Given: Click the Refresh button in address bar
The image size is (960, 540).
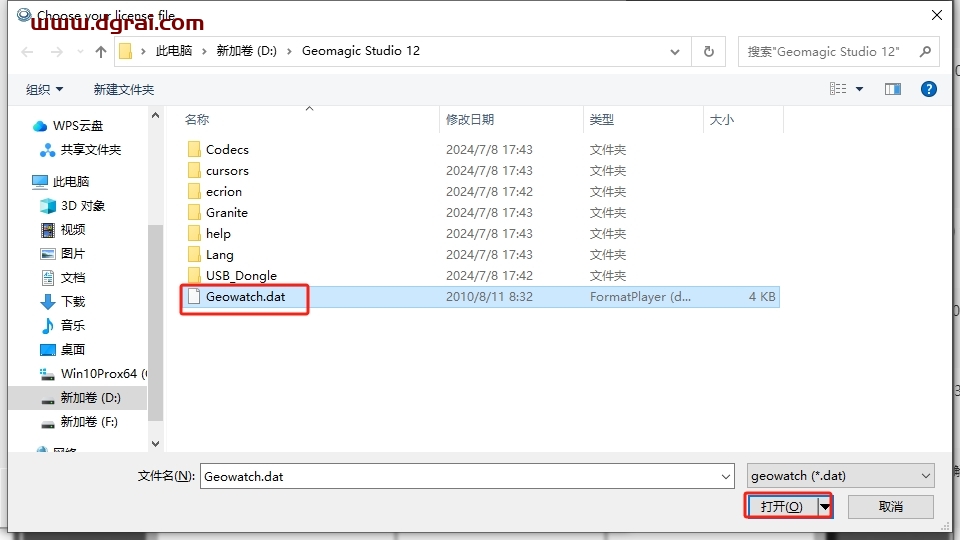Looking at the screenshot, I should click(x=709, y=51).
